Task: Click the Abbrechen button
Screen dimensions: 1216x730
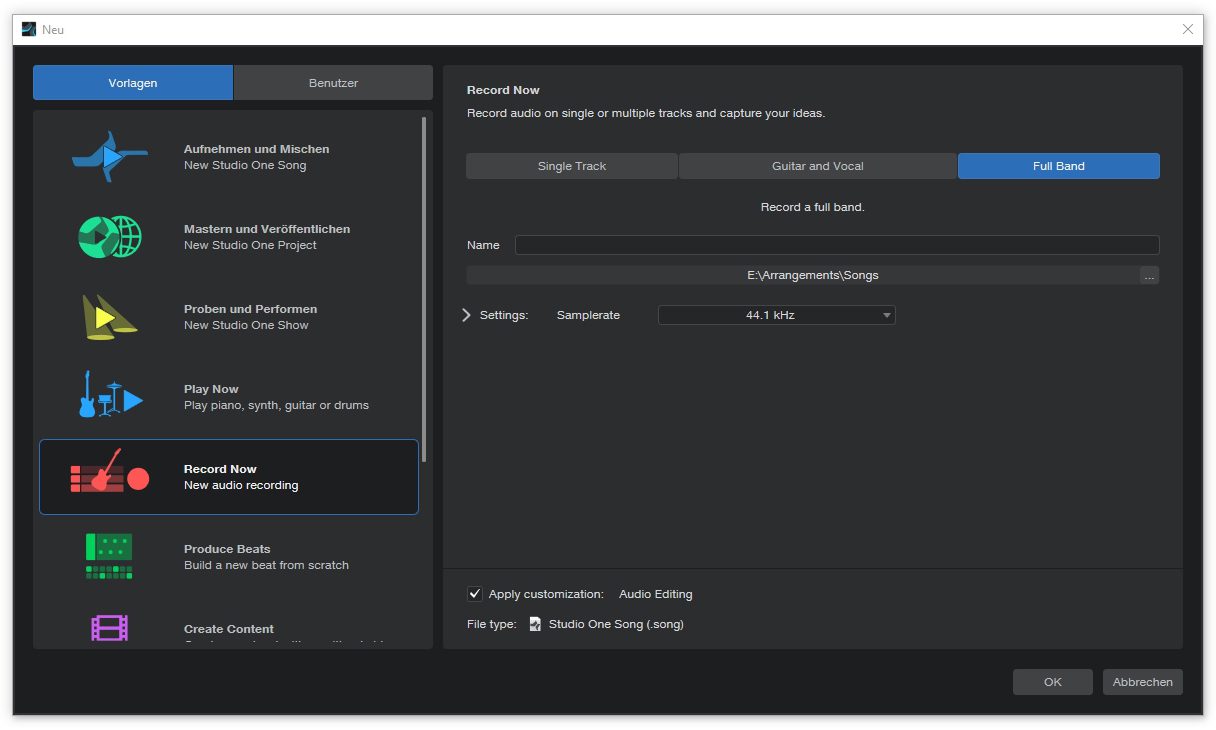Action: click(1142, 682)
